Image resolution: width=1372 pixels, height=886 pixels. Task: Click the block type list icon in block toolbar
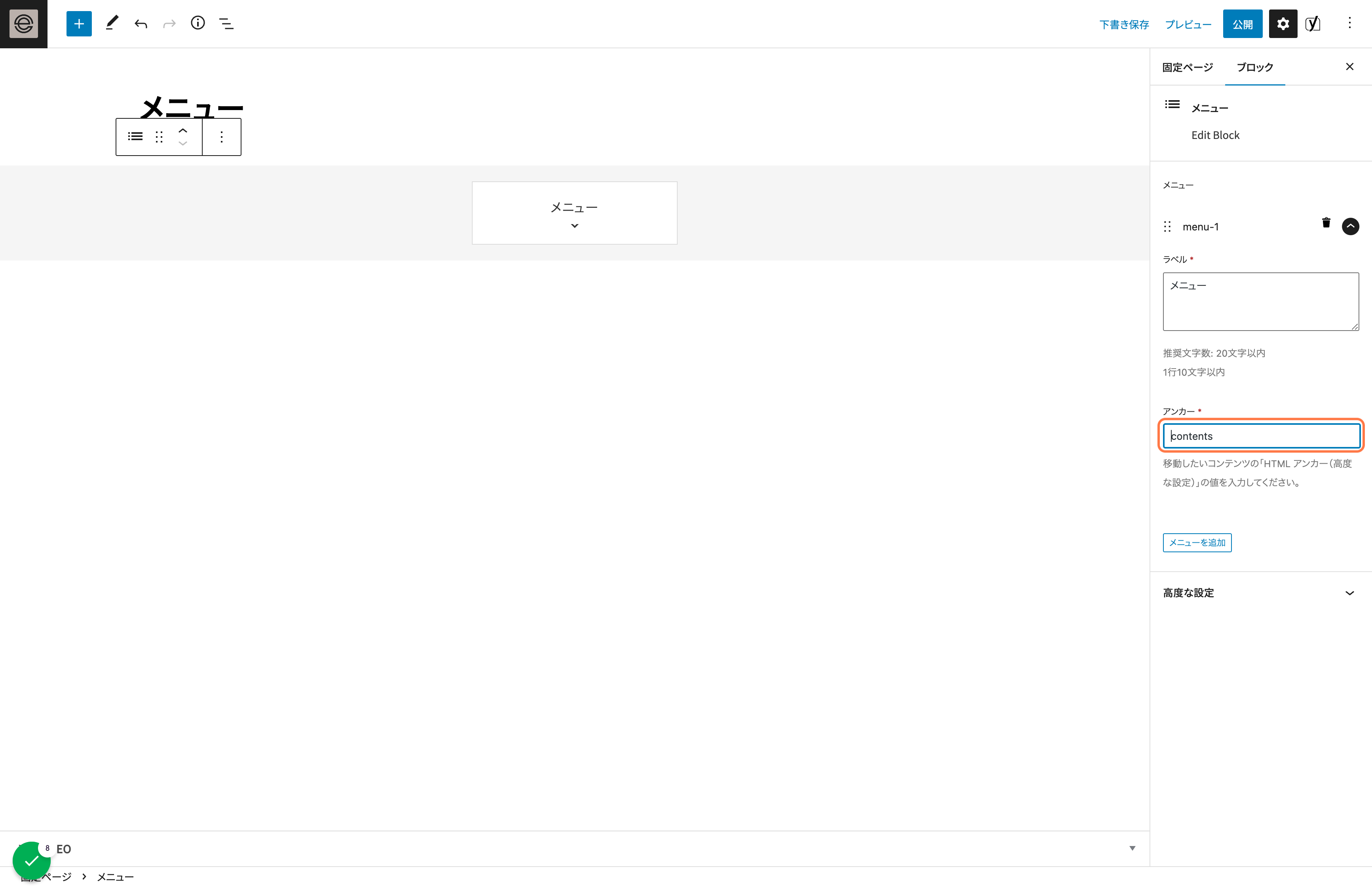pyautogui.click(x=135, y=136)
